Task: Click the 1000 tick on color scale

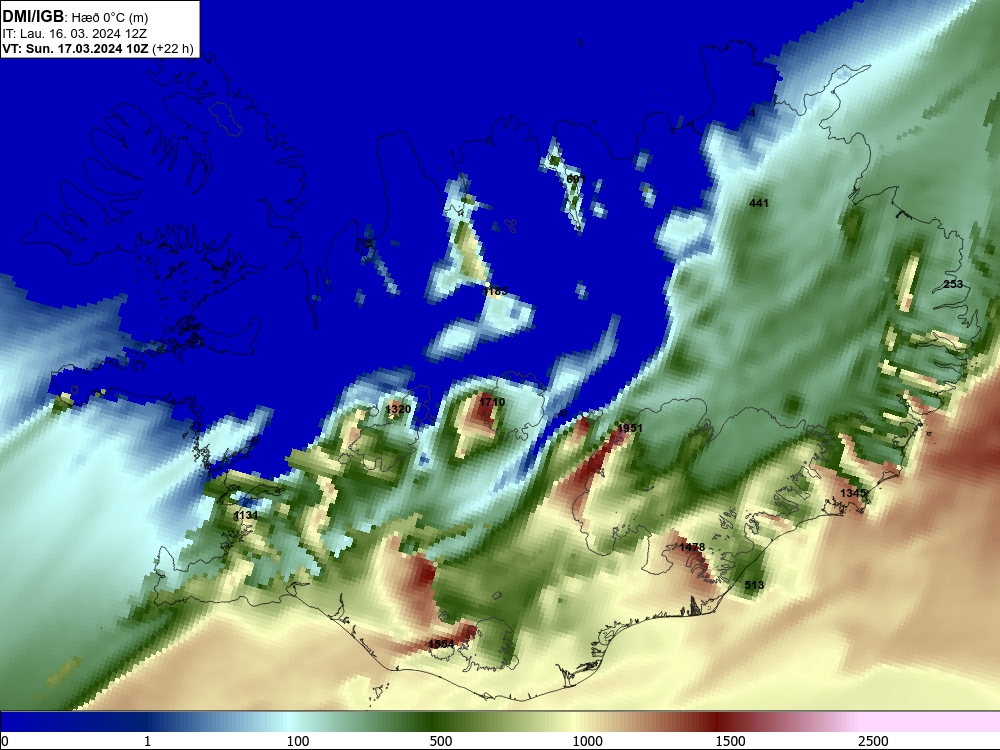Action: [587, 741]
